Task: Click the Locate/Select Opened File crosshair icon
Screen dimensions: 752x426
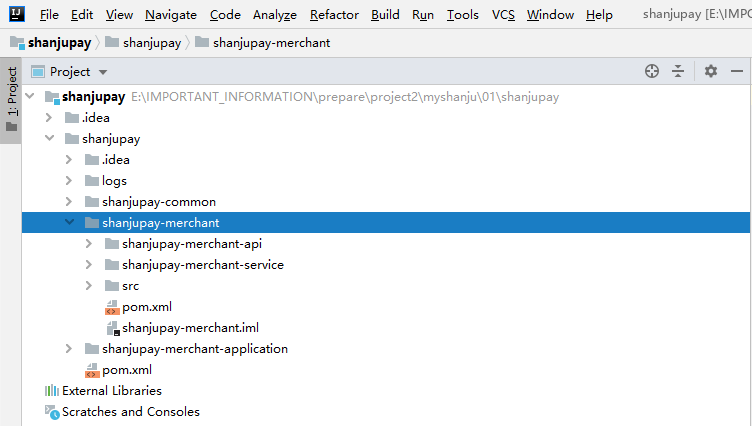Action: click(652, 71)
